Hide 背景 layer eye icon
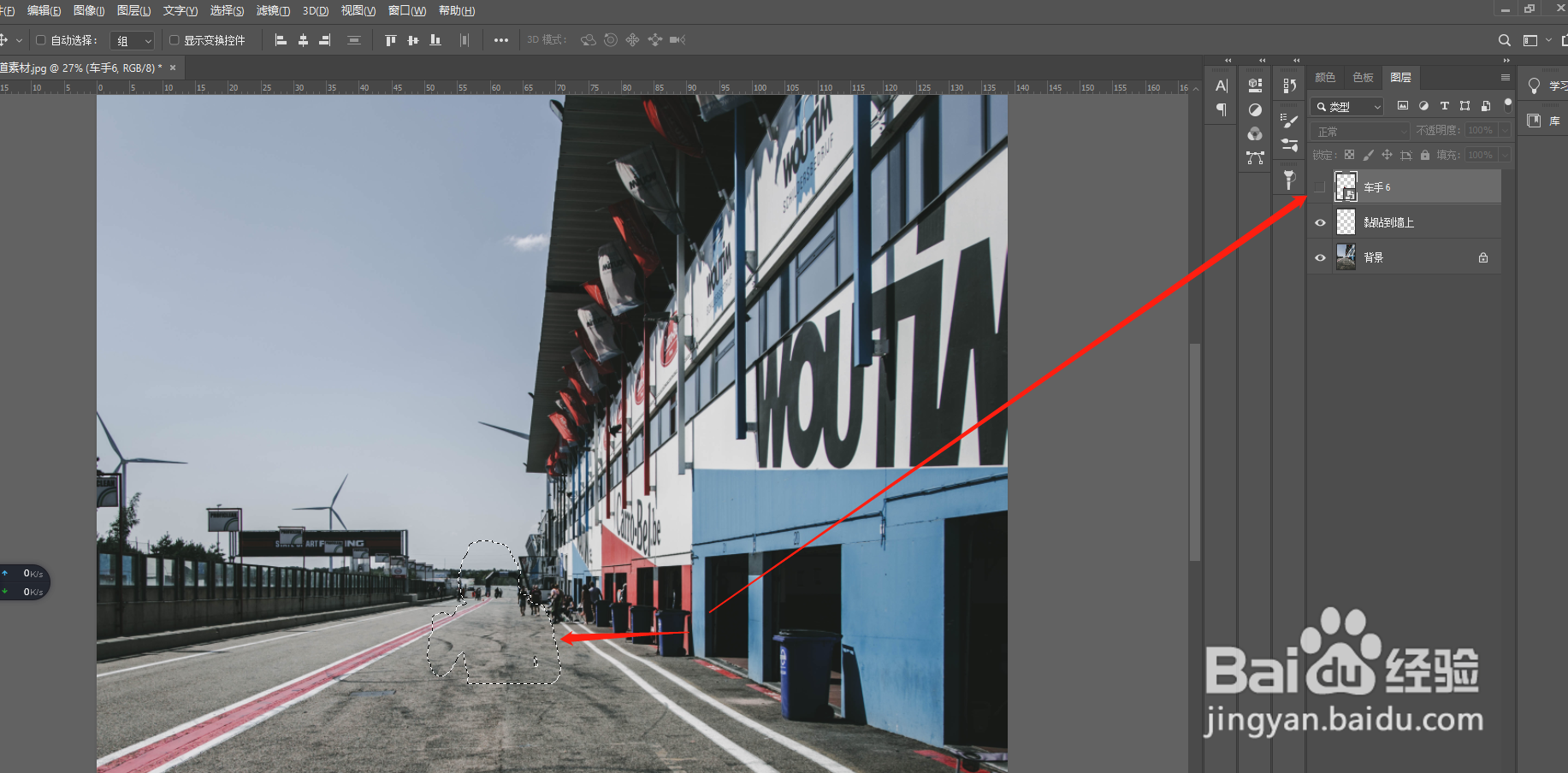1568x773 pixels. coord(1320,257)
